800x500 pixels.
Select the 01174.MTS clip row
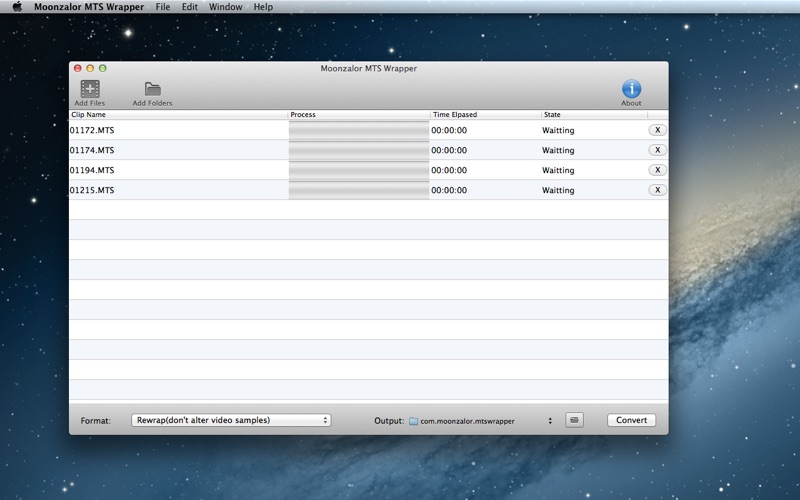point(368,150)
